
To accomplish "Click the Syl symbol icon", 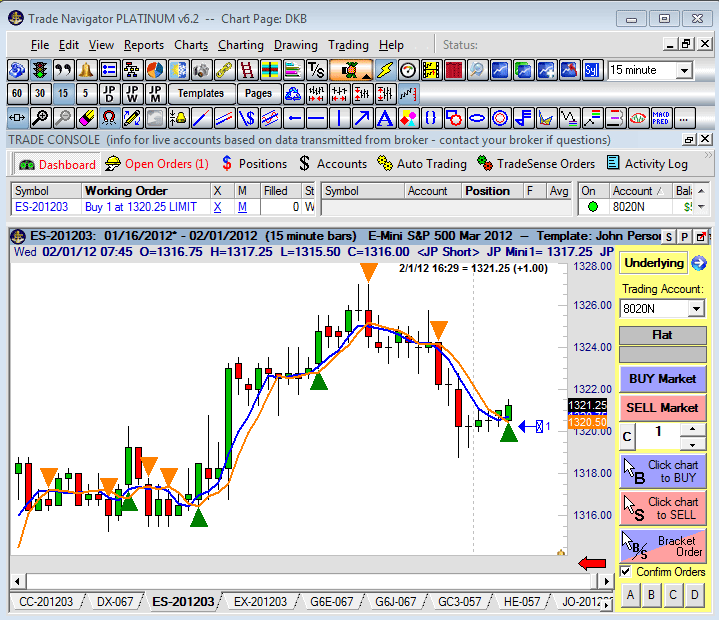I will click(592, 70).
